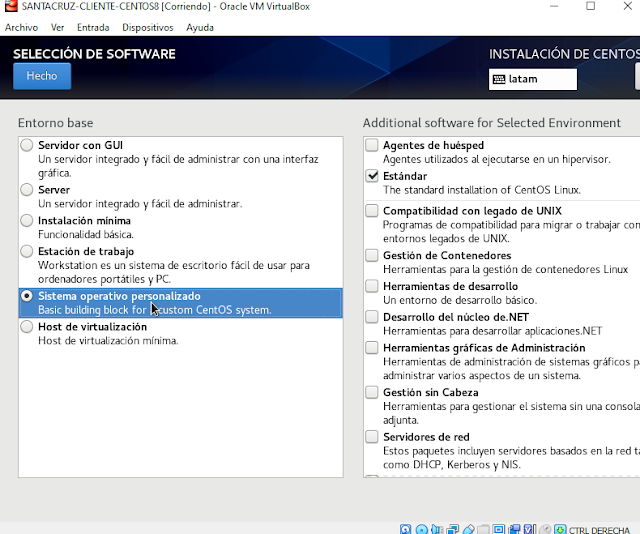Click the network adapters status icon
The height and width of the screenshot is (534, 640).
coord(453,530)
